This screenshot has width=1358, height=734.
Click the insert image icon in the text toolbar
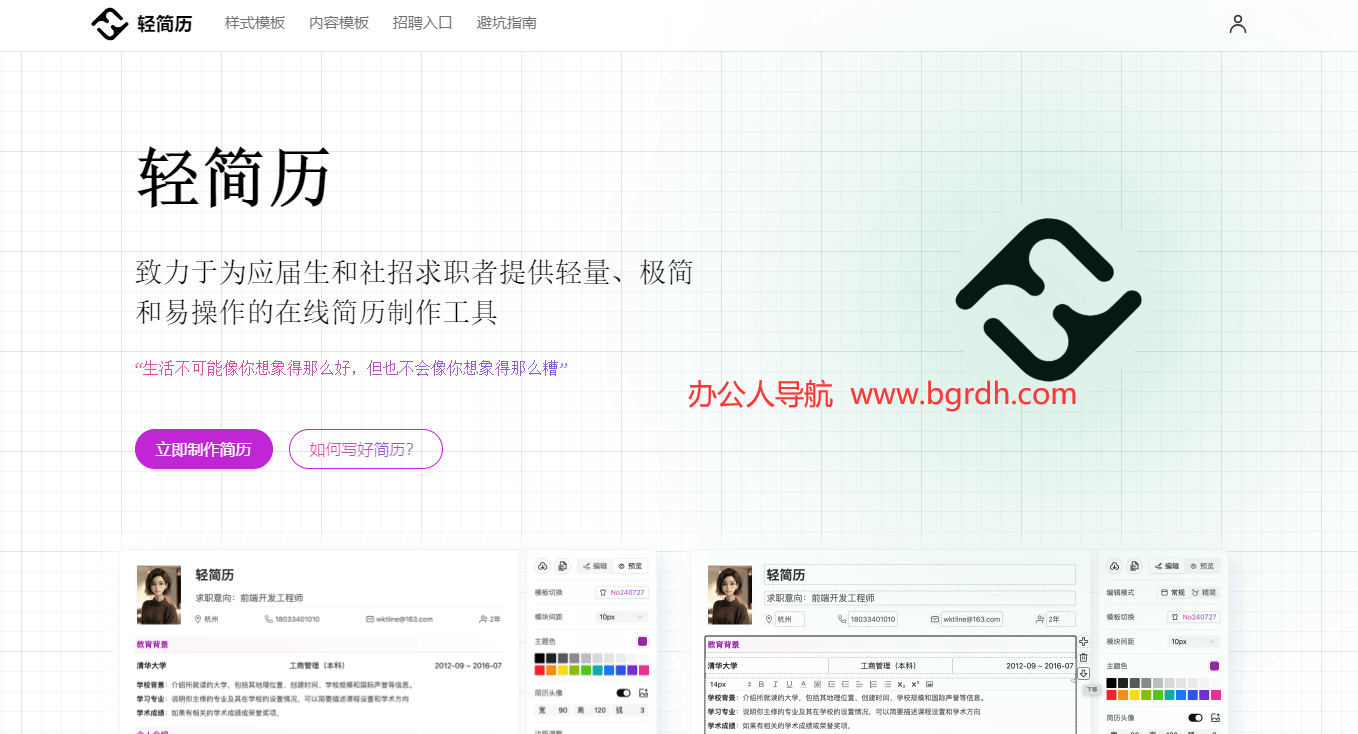point(929,685)
